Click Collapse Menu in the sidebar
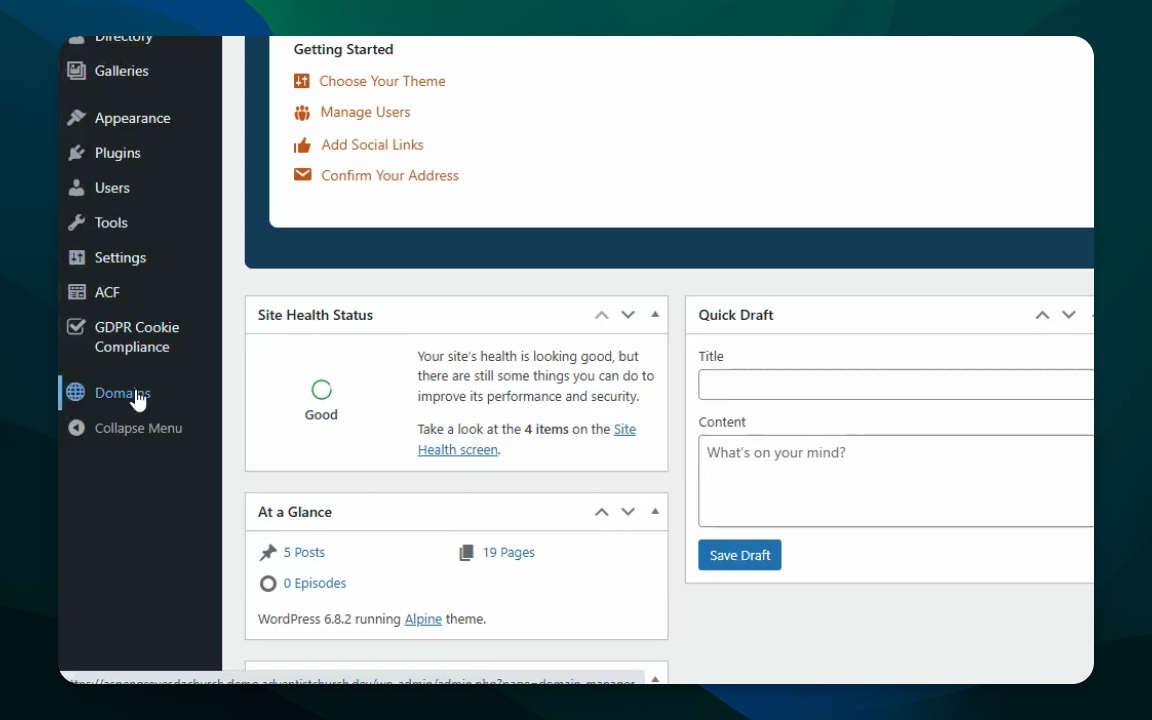 click(x=138, y=428)
